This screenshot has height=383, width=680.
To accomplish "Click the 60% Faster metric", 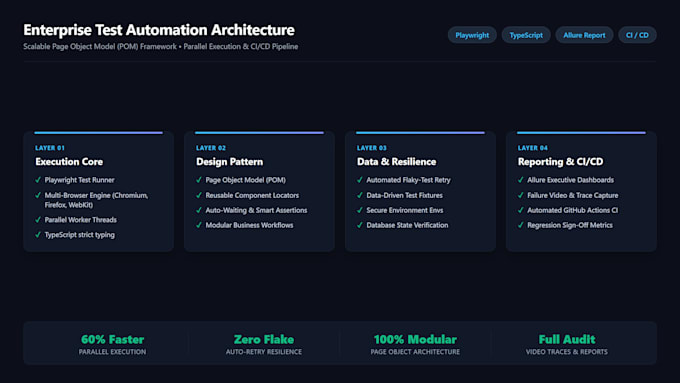I will click(x=112, y=339).
